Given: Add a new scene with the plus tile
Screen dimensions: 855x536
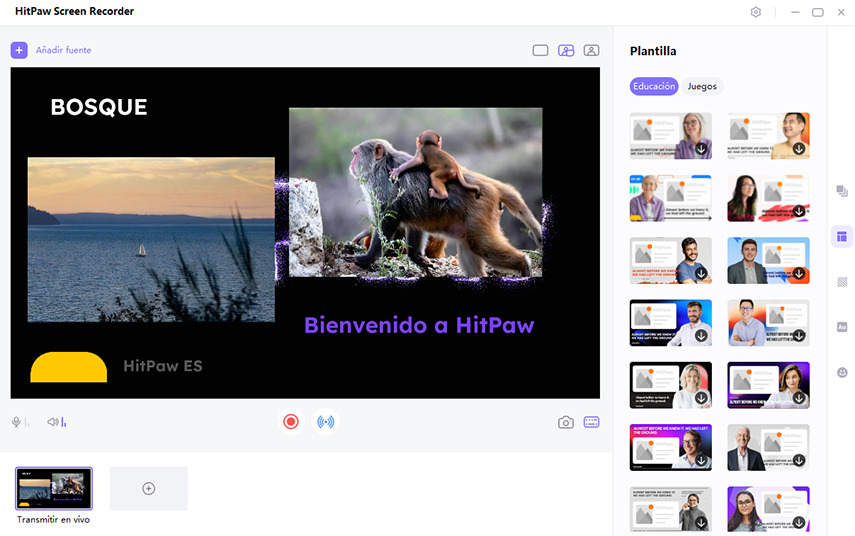Looking at the screenshot, I should (149, 489).
